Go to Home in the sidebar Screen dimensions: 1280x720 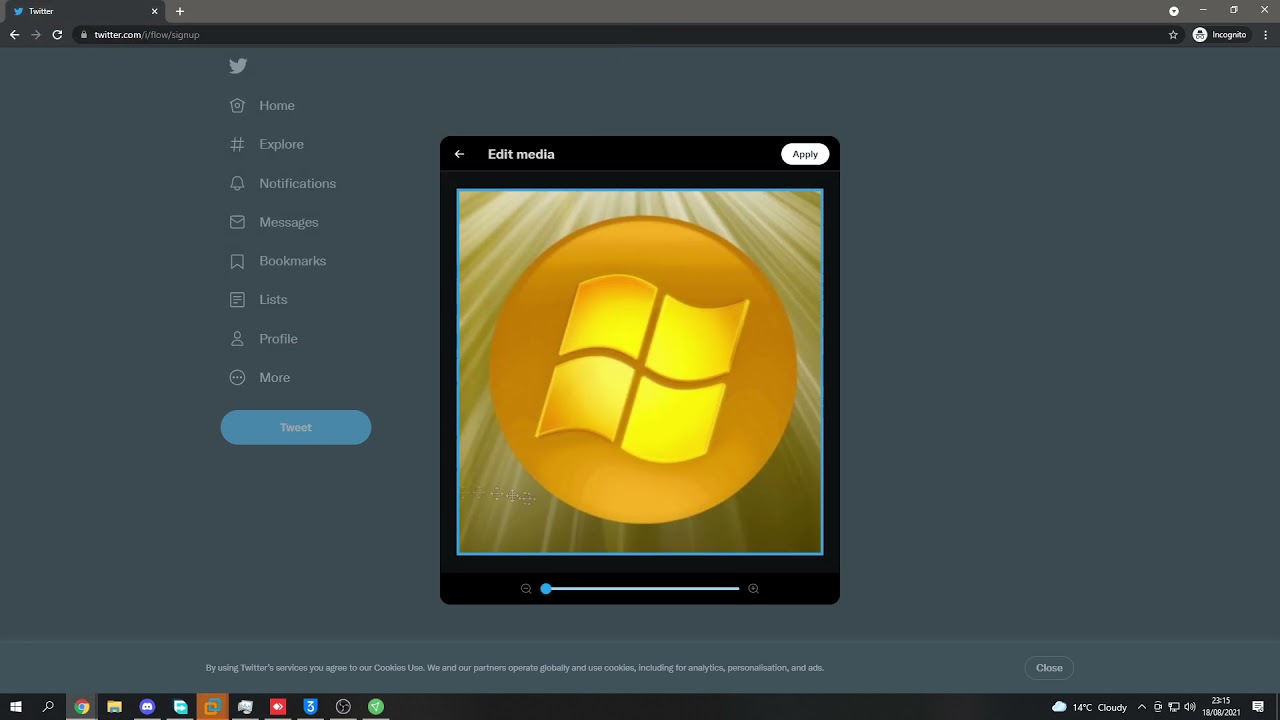coord(277,105)
